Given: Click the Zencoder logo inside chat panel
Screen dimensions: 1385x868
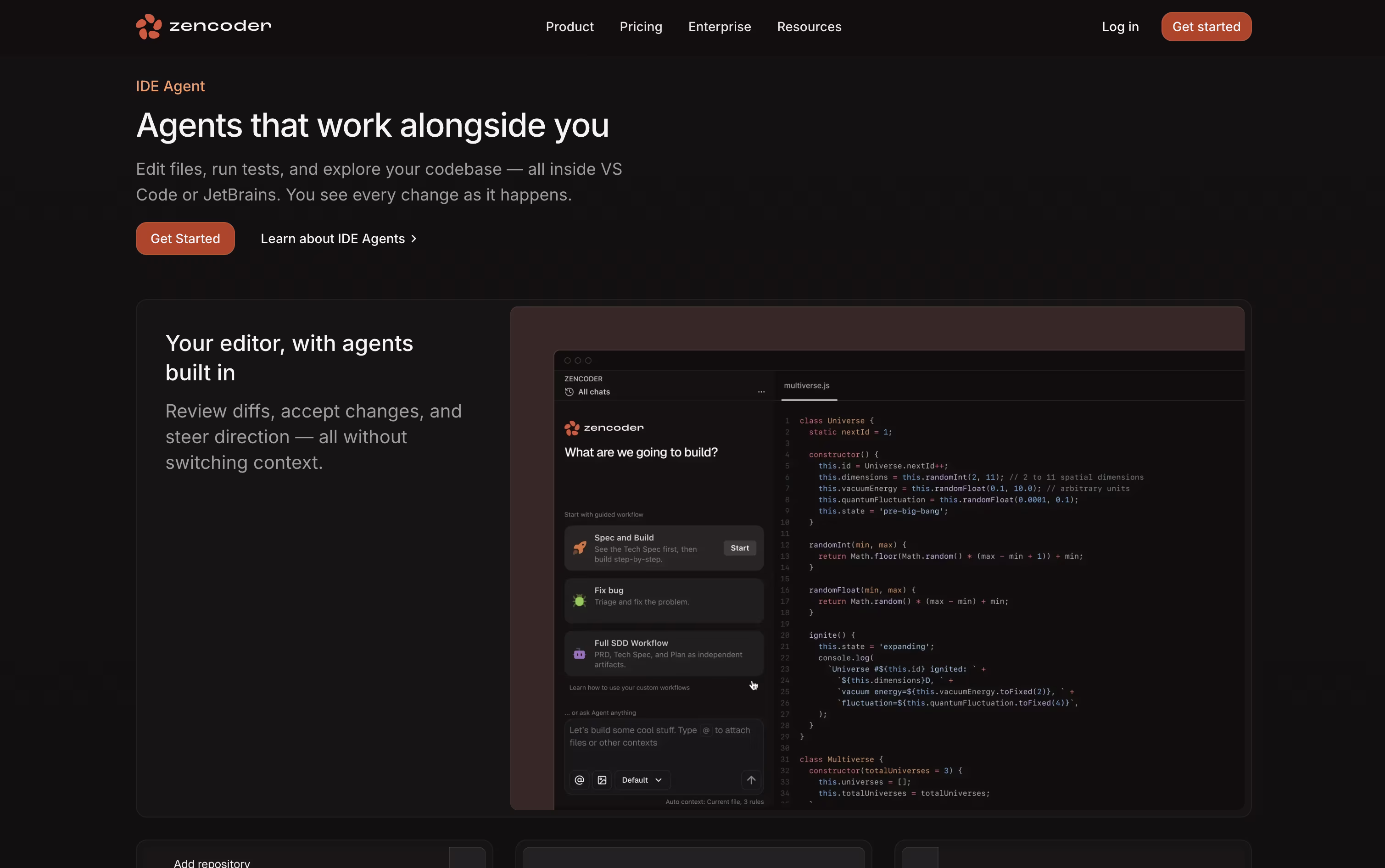Looking at the screenshot, I should click(604, 428).
